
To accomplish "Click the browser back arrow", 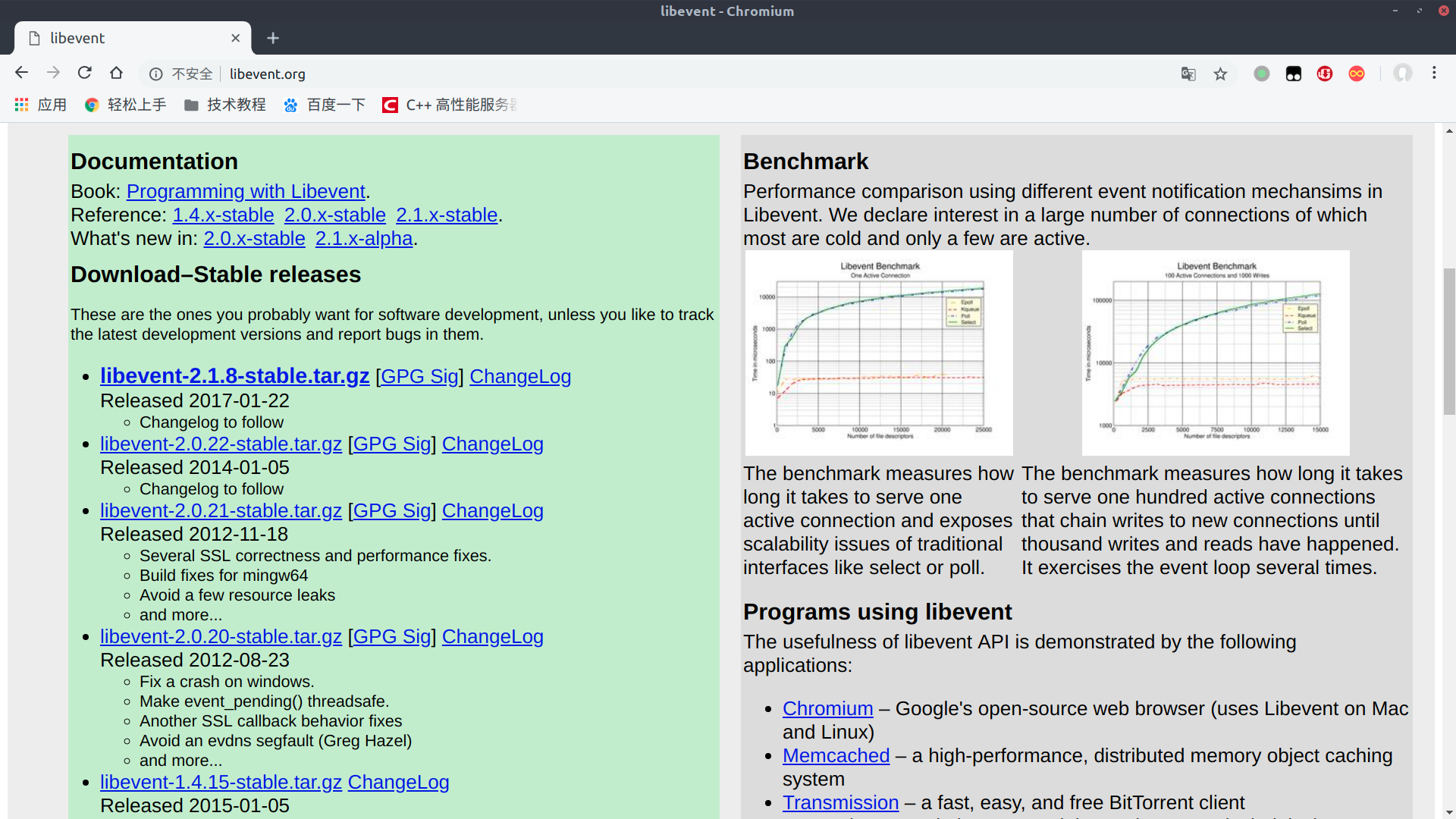I will pyautogui.click(x=21, y=73).
